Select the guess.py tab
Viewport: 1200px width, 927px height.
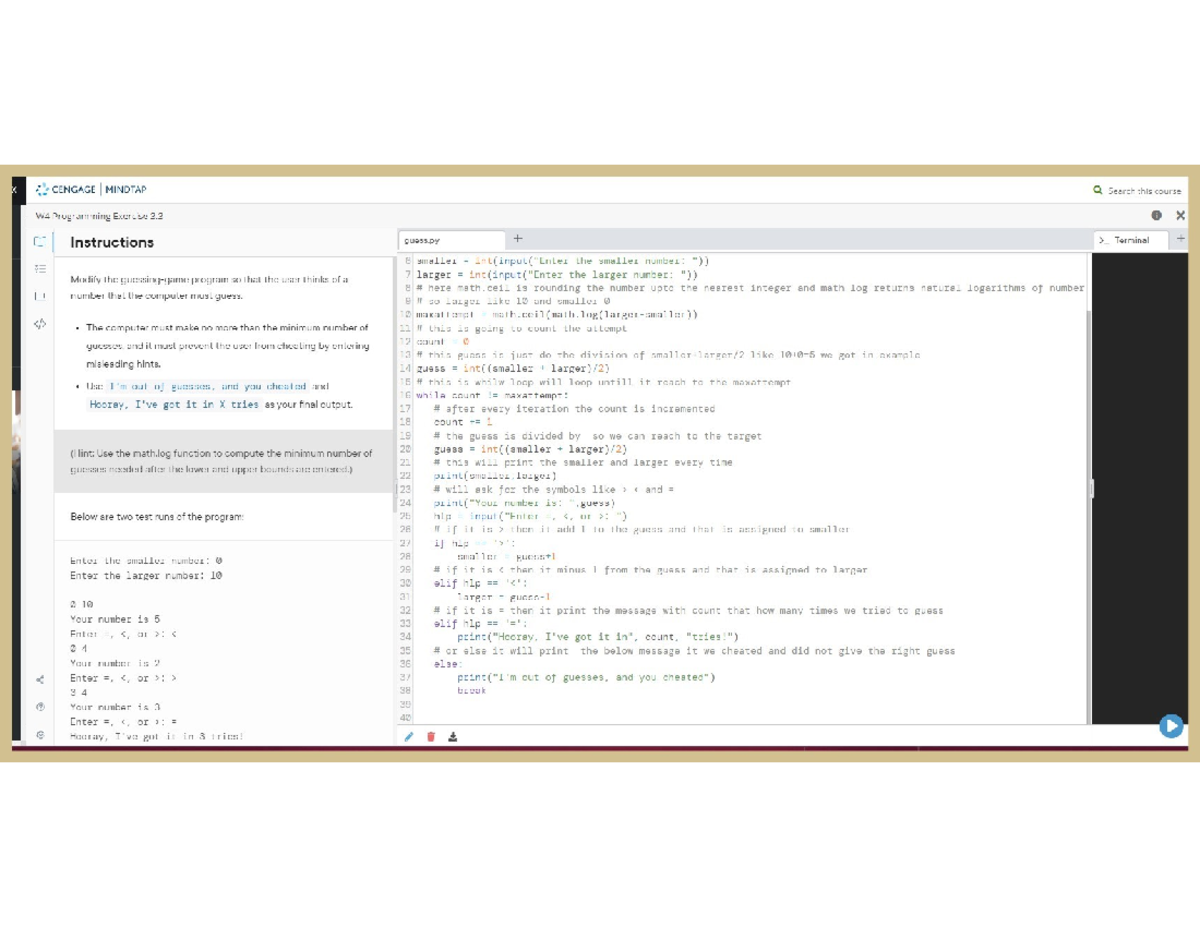click(x=424, y=240)
